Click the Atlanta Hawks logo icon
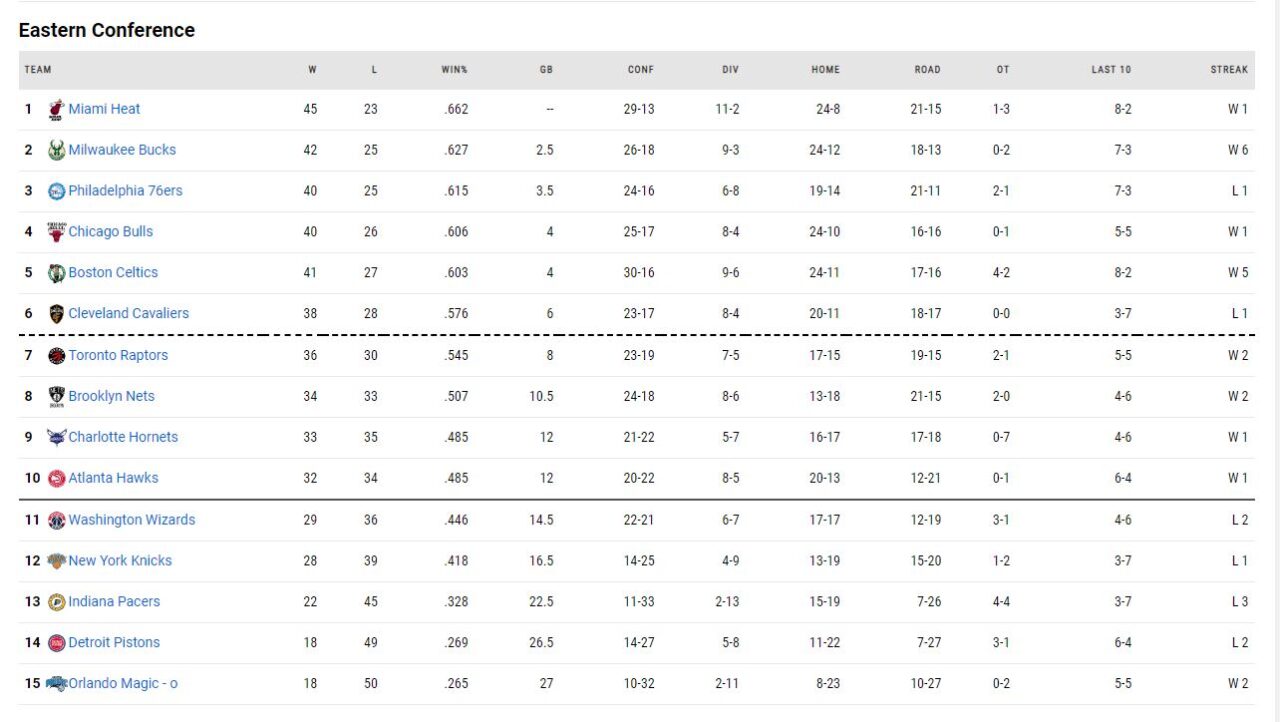The width and height of the screenshot is (1280, 722). tap(56, 478)
